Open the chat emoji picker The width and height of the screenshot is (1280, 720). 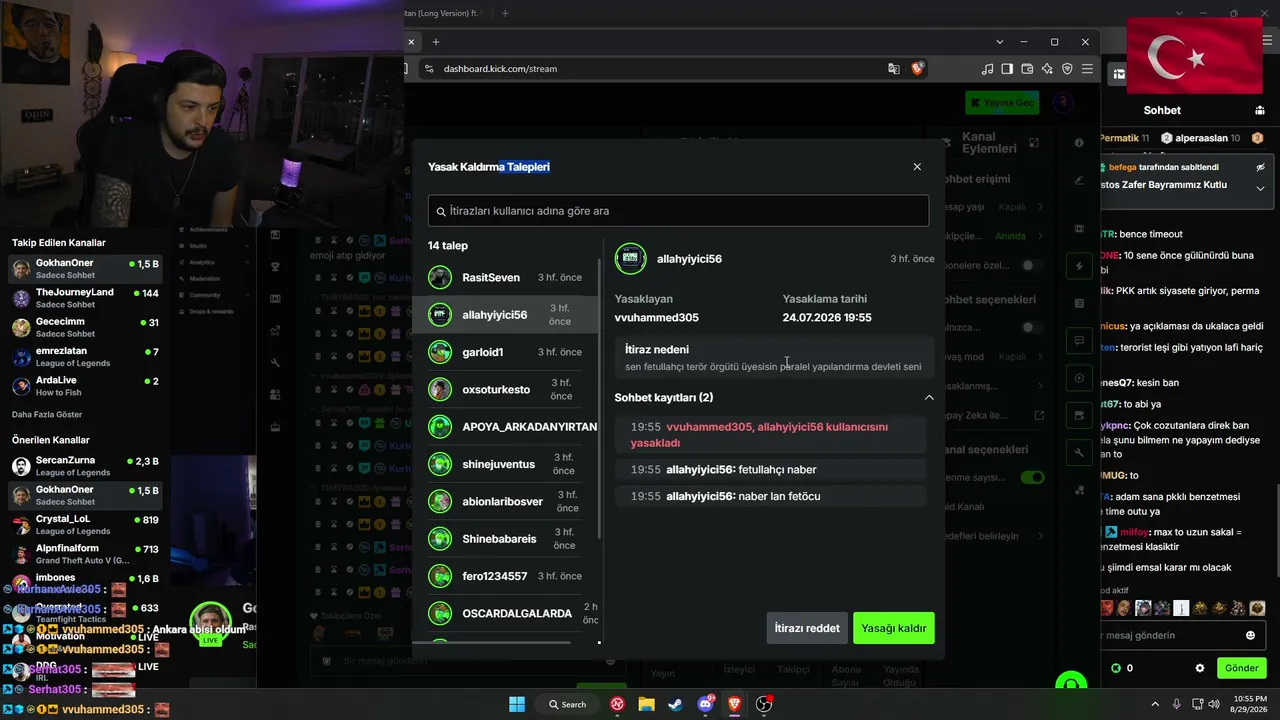tap(1250, 635)
